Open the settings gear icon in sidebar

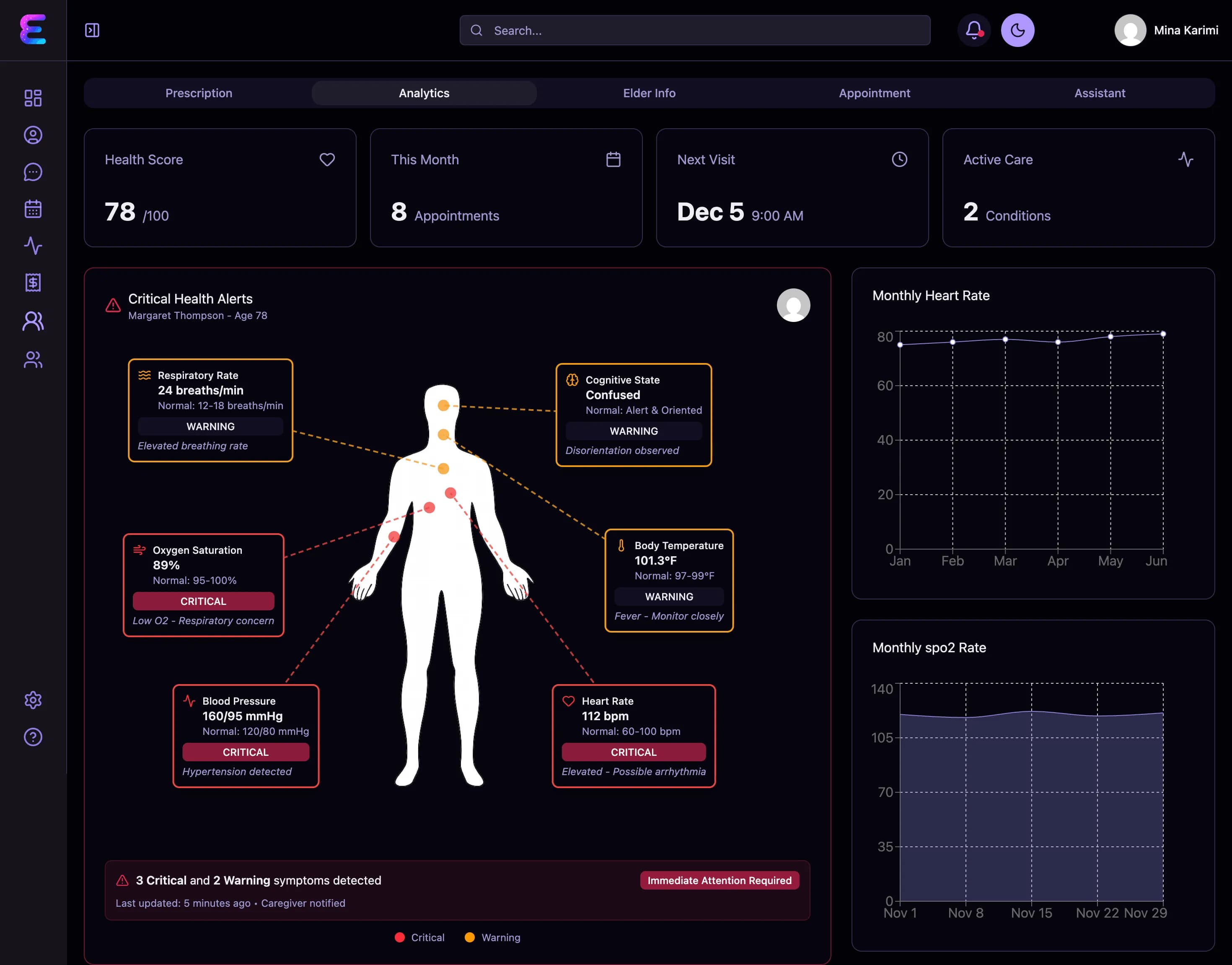pyautogui.click(x=33, y=700)
